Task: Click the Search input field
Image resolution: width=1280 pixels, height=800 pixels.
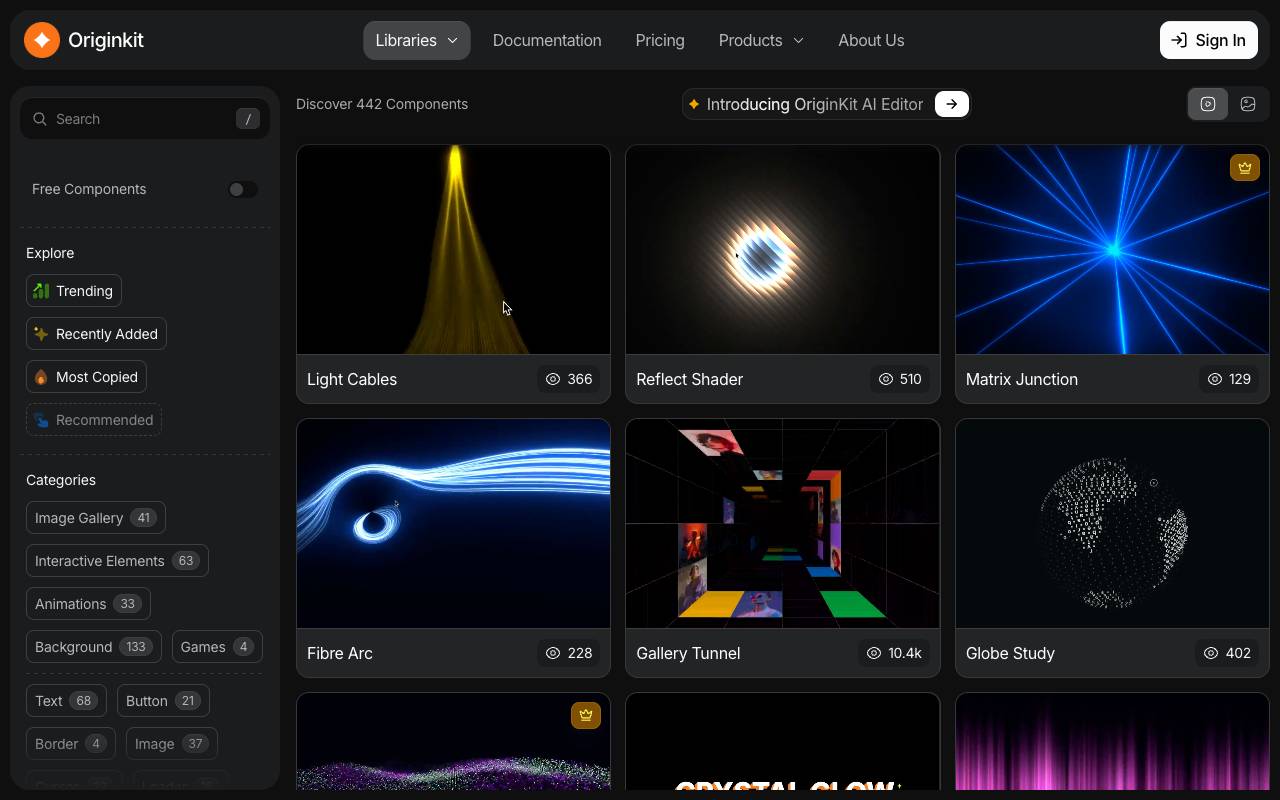Action: pos(145,119)
